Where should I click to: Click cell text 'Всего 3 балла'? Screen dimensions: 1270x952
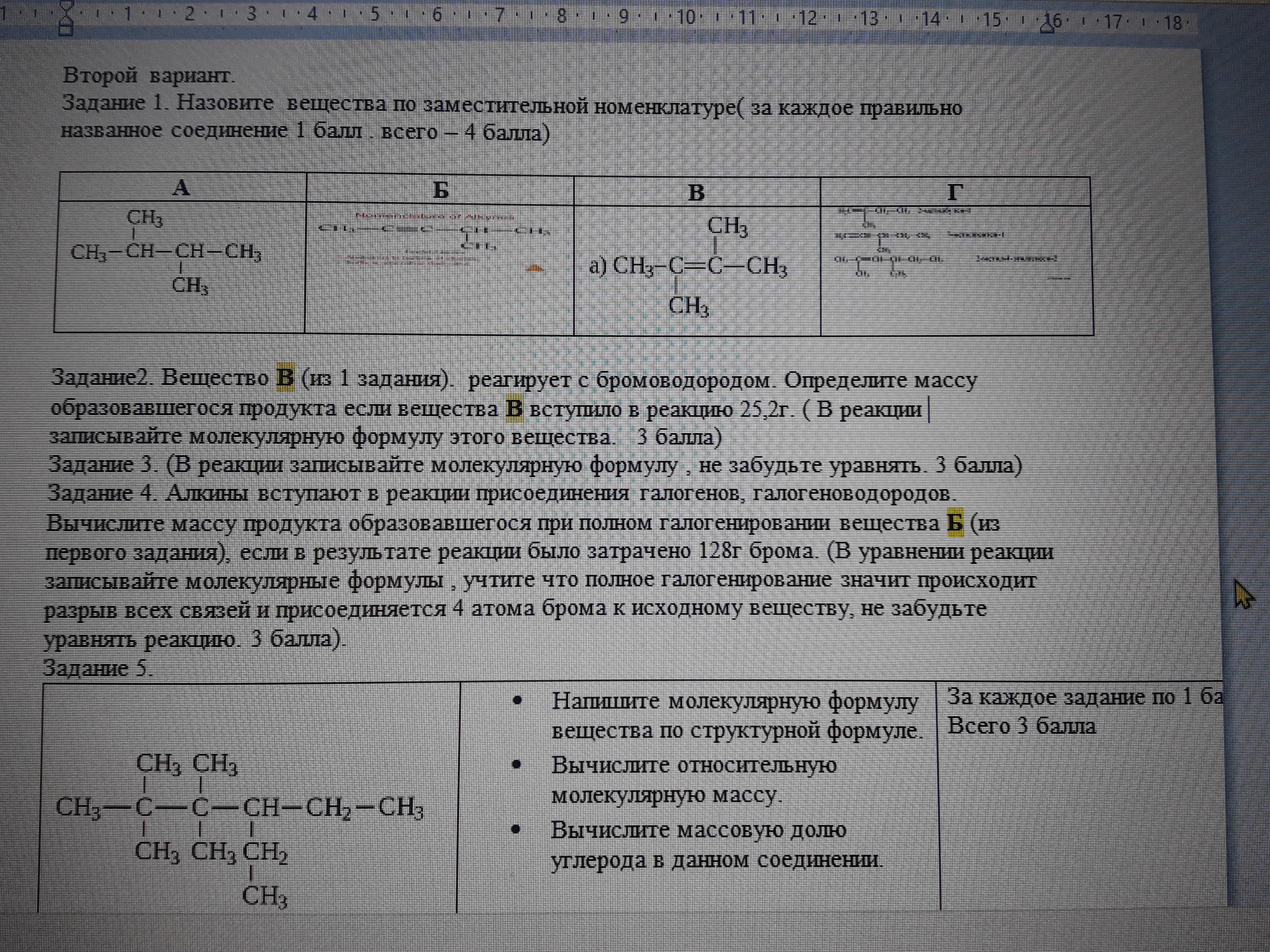click(1021, 727)
